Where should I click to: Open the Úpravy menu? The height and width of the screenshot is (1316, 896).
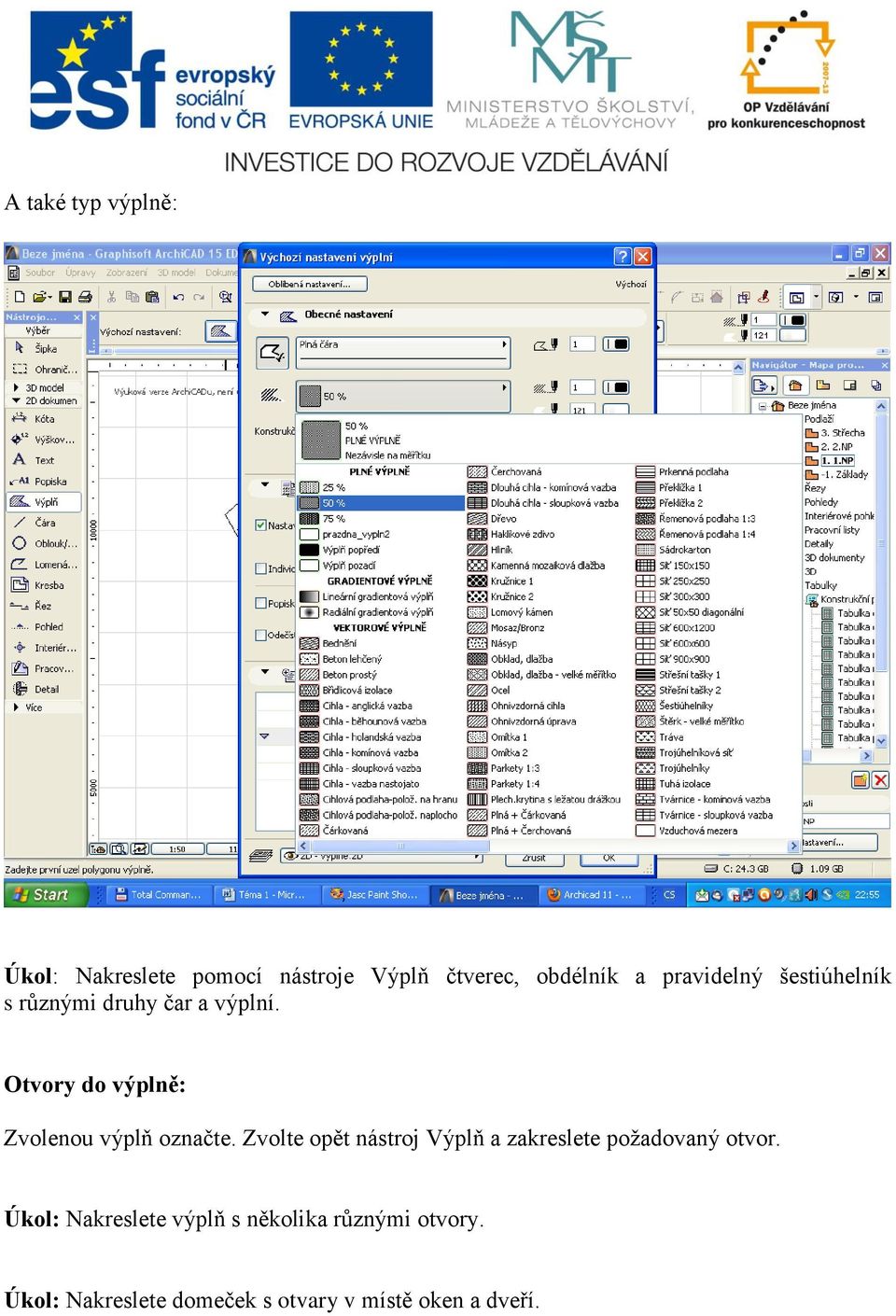[x=80, y=273]
